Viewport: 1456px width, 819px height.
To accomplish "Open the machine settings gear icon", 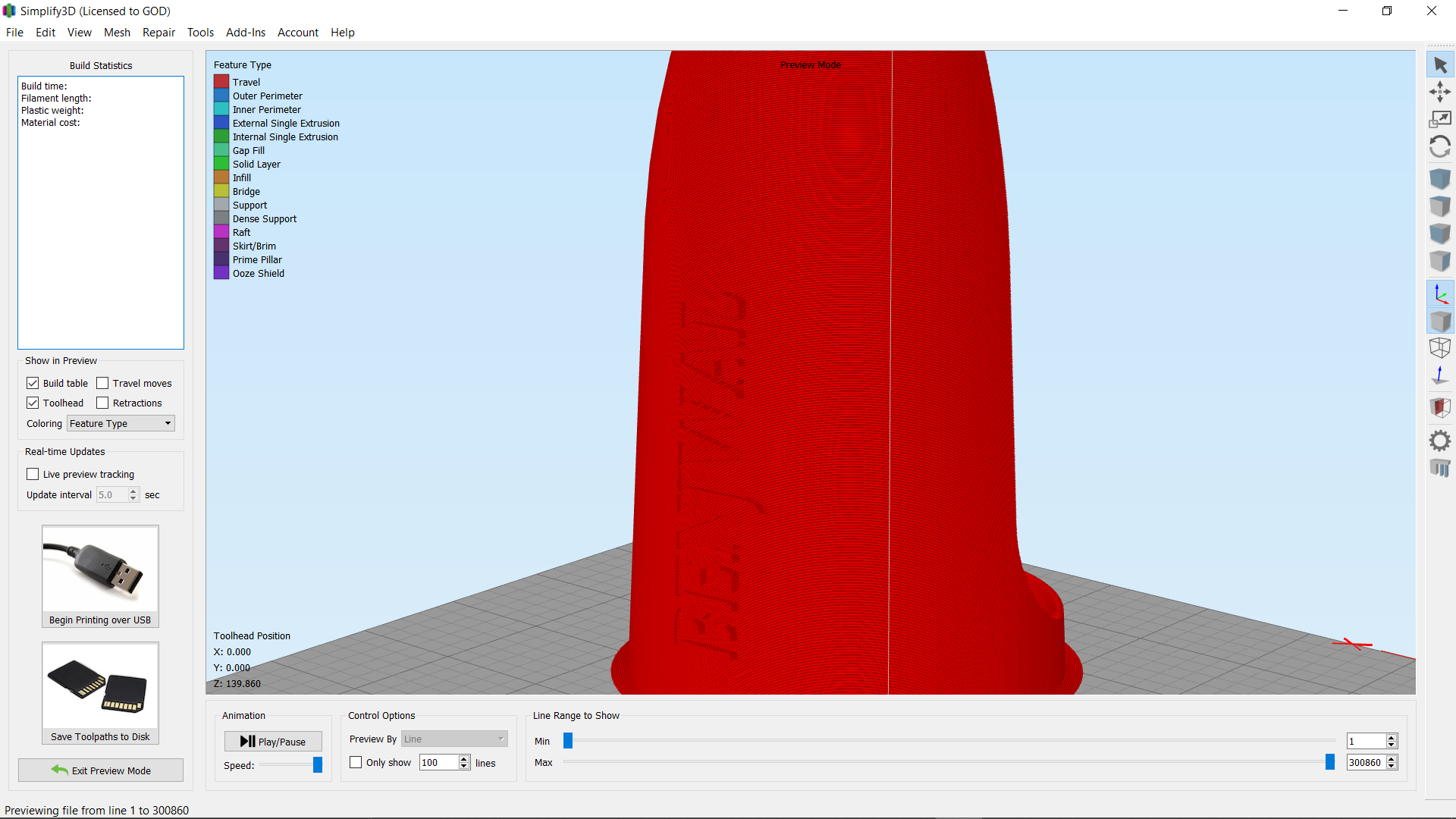I will [x=1440, y=440].
